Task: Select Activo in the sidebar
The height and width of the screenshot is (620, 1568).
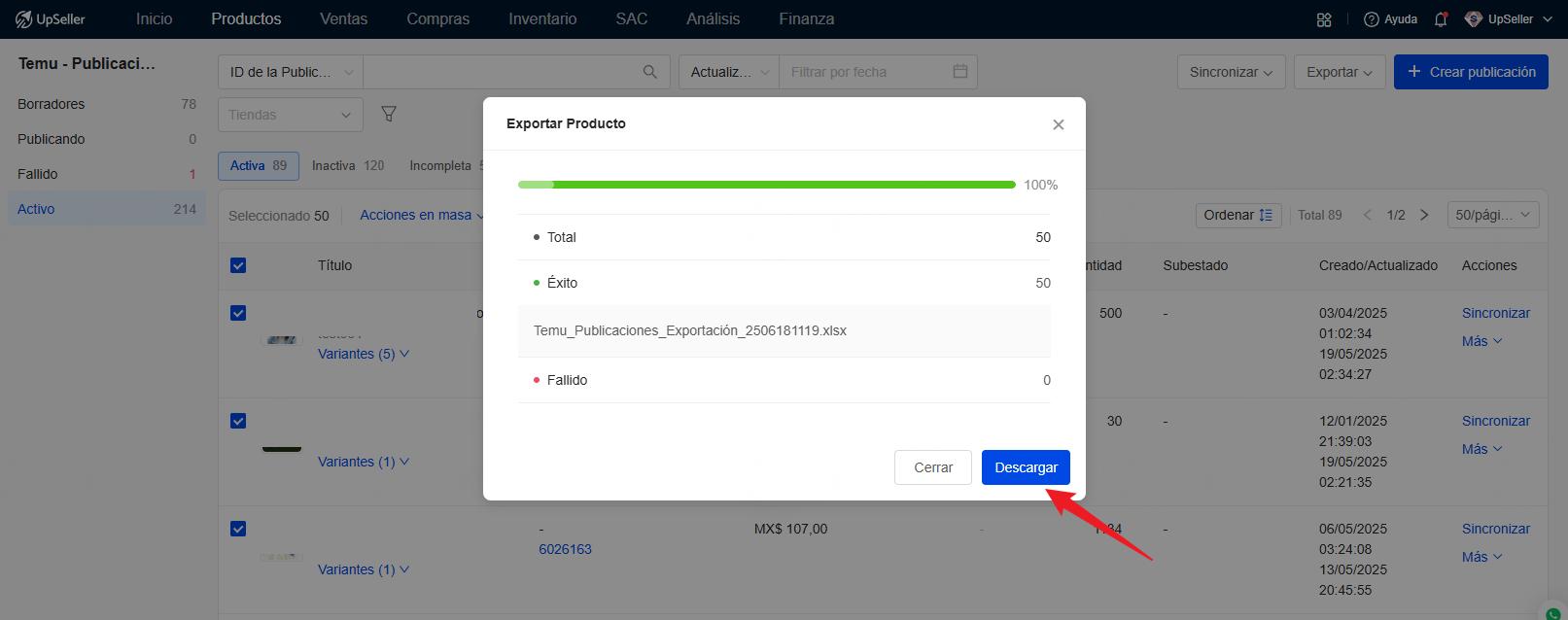Action: click(107, 209)
